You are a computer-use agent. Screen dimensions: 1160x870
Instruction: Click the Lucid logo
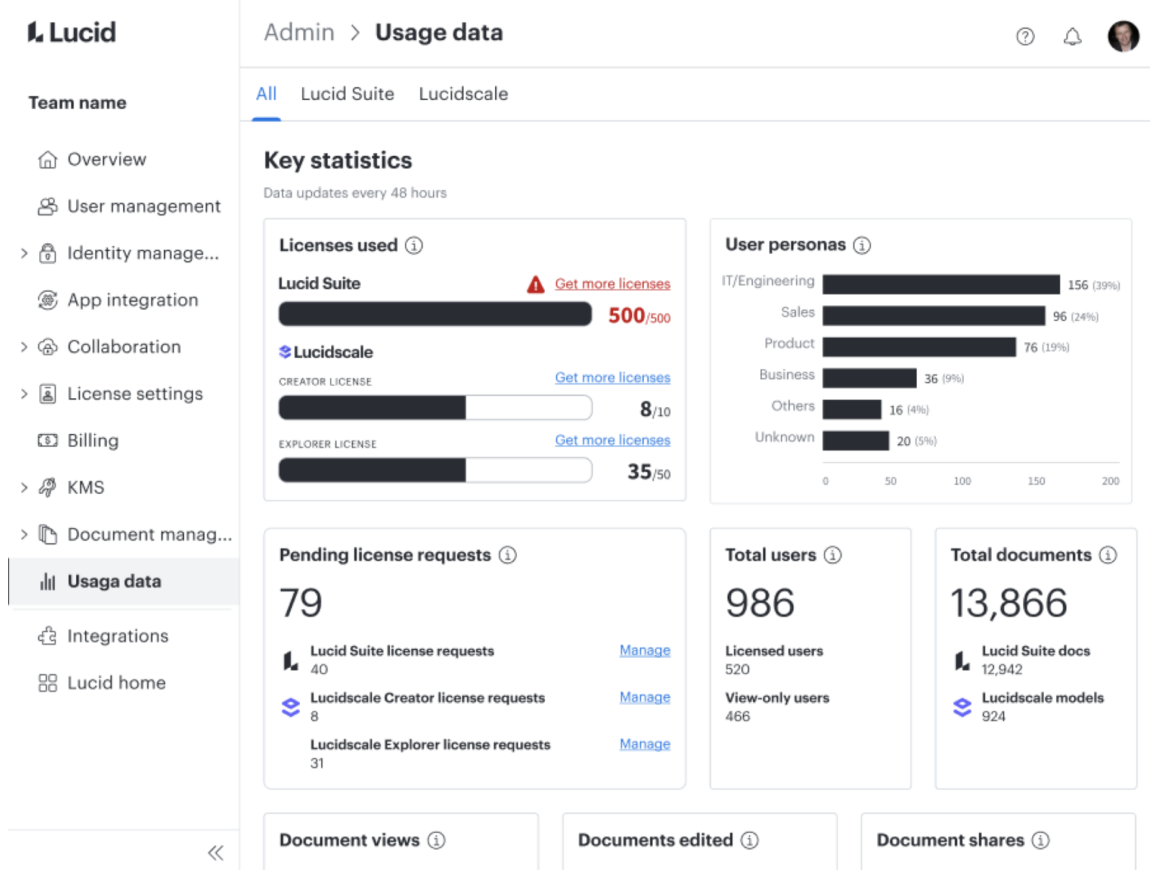click(71, 32)
